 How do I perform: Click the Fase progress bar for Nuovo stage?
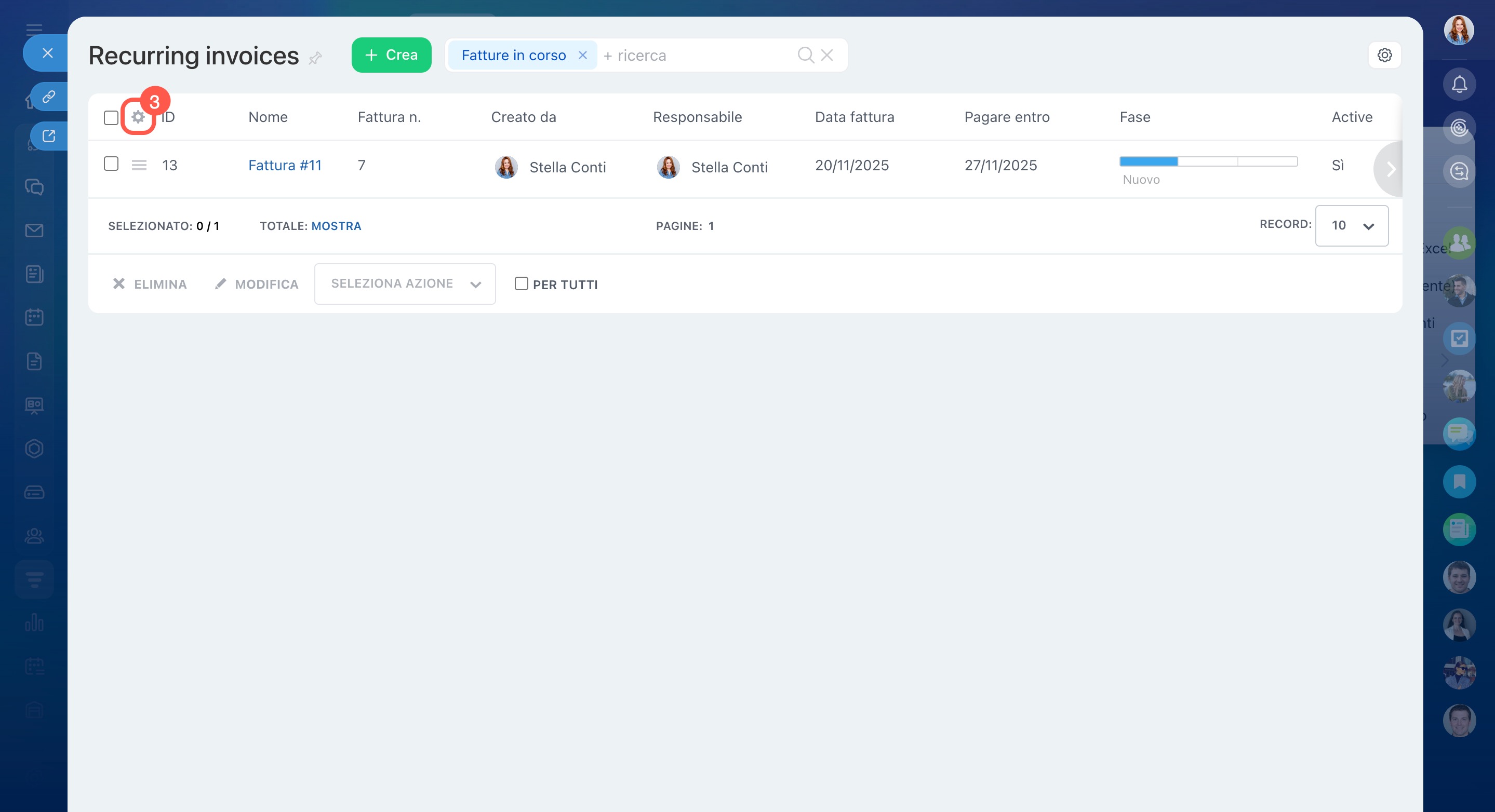click(x=1148, y=162)
